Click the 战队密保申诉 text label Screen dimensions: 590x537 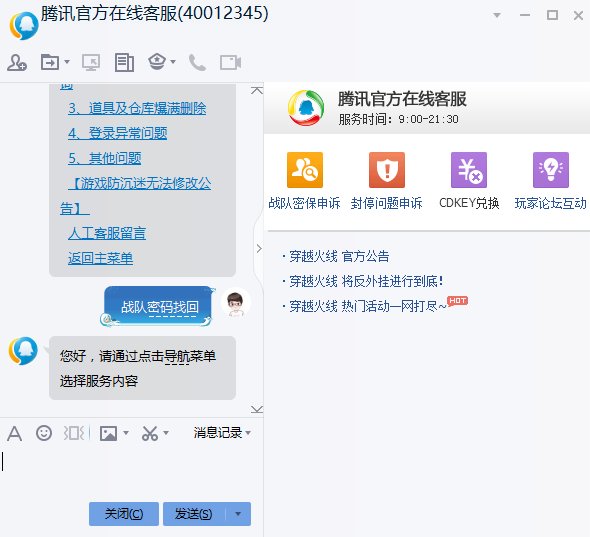tap(304, 203)
